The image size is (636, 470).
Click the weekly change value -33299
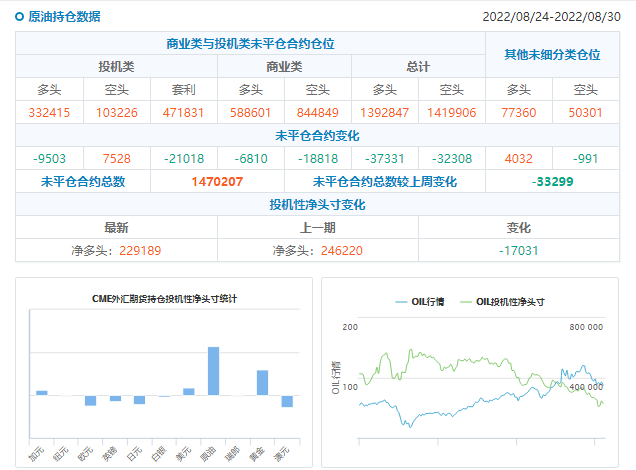[x=552, y=182]
